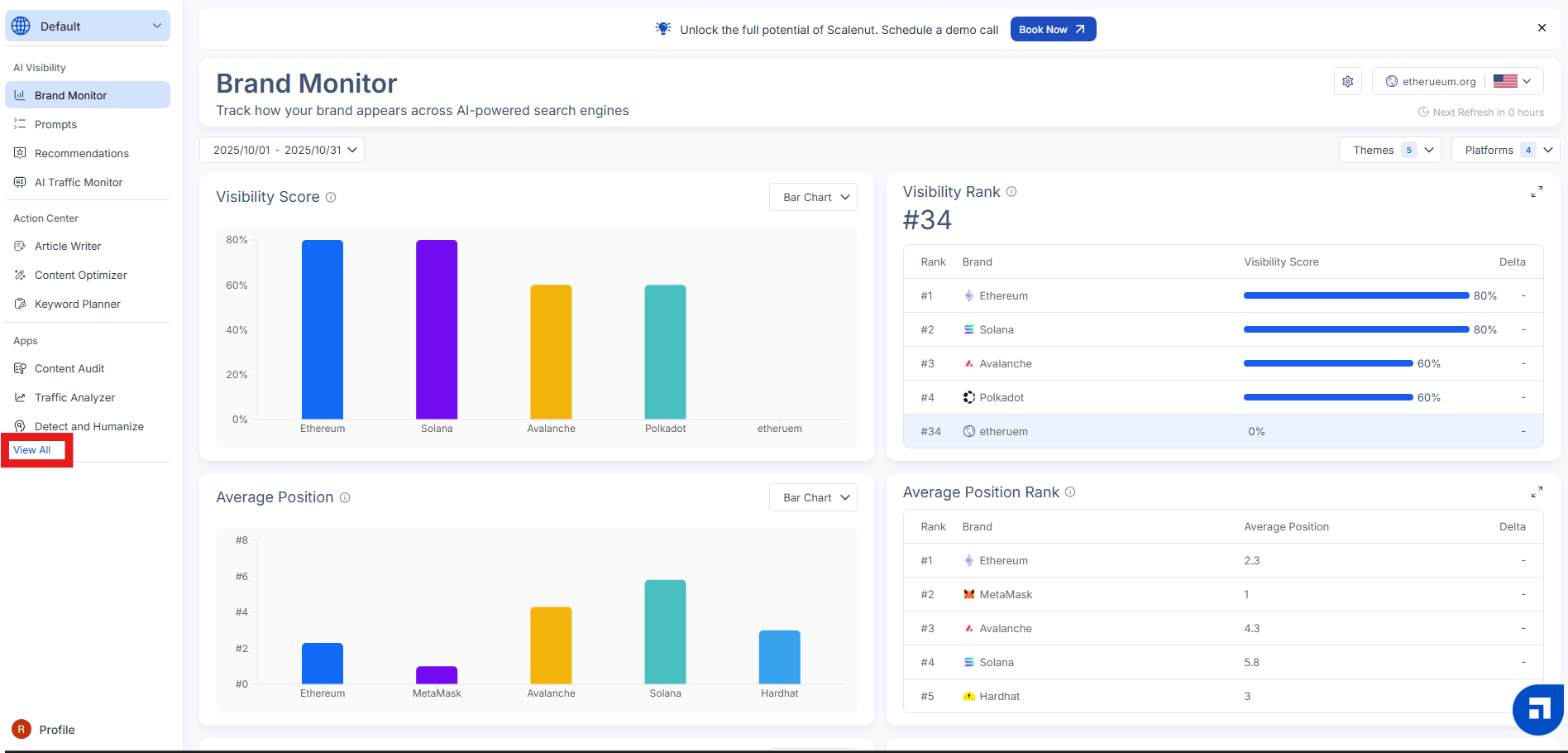The width and height of the screenshot is (1568, 753).
Task: Click the blue Ethereum bar in Visibility Score
Action: 323,329
